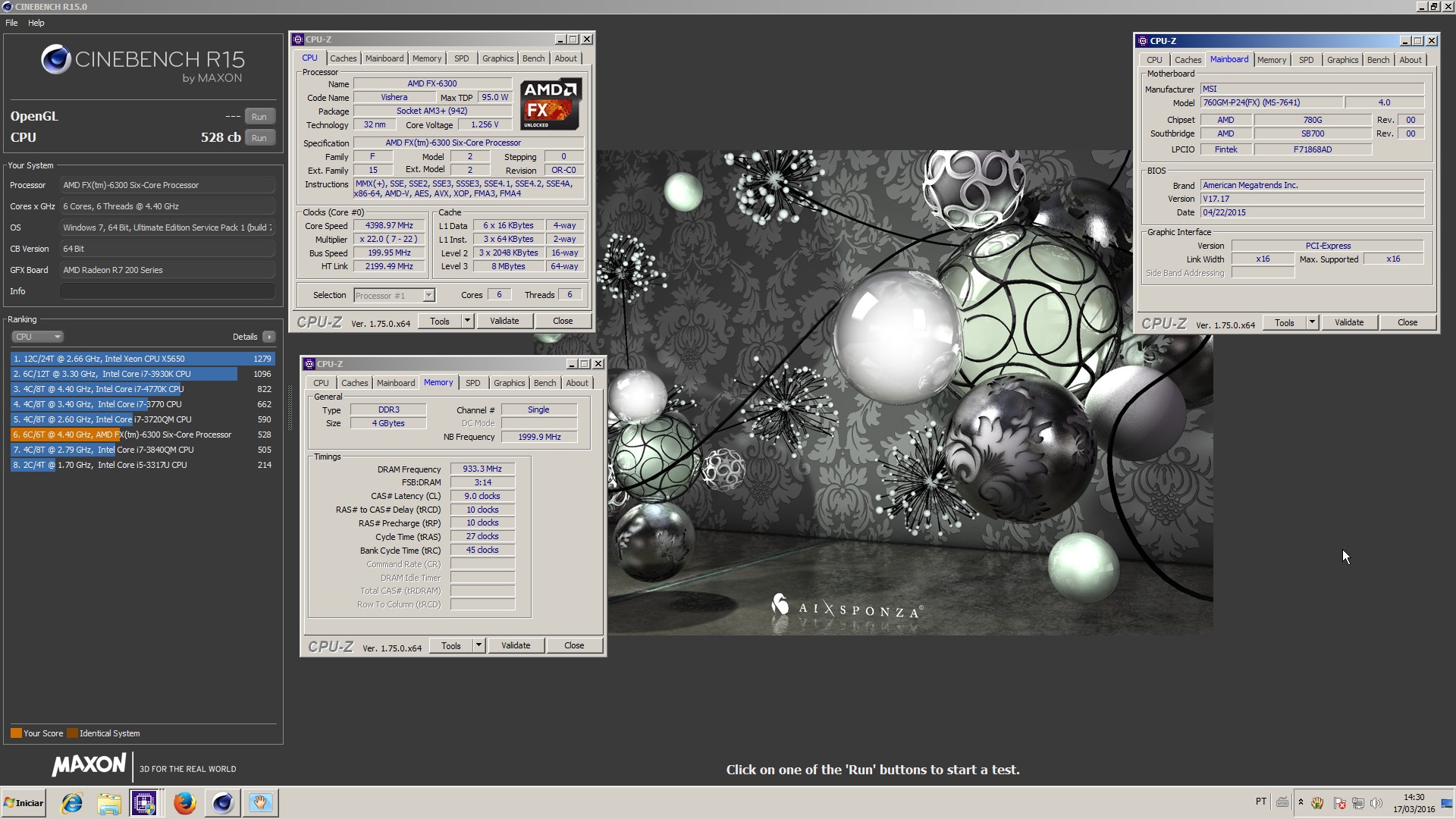Open the volume speaker tray icon
The image size is (1456, 819).
[1376, 802]
